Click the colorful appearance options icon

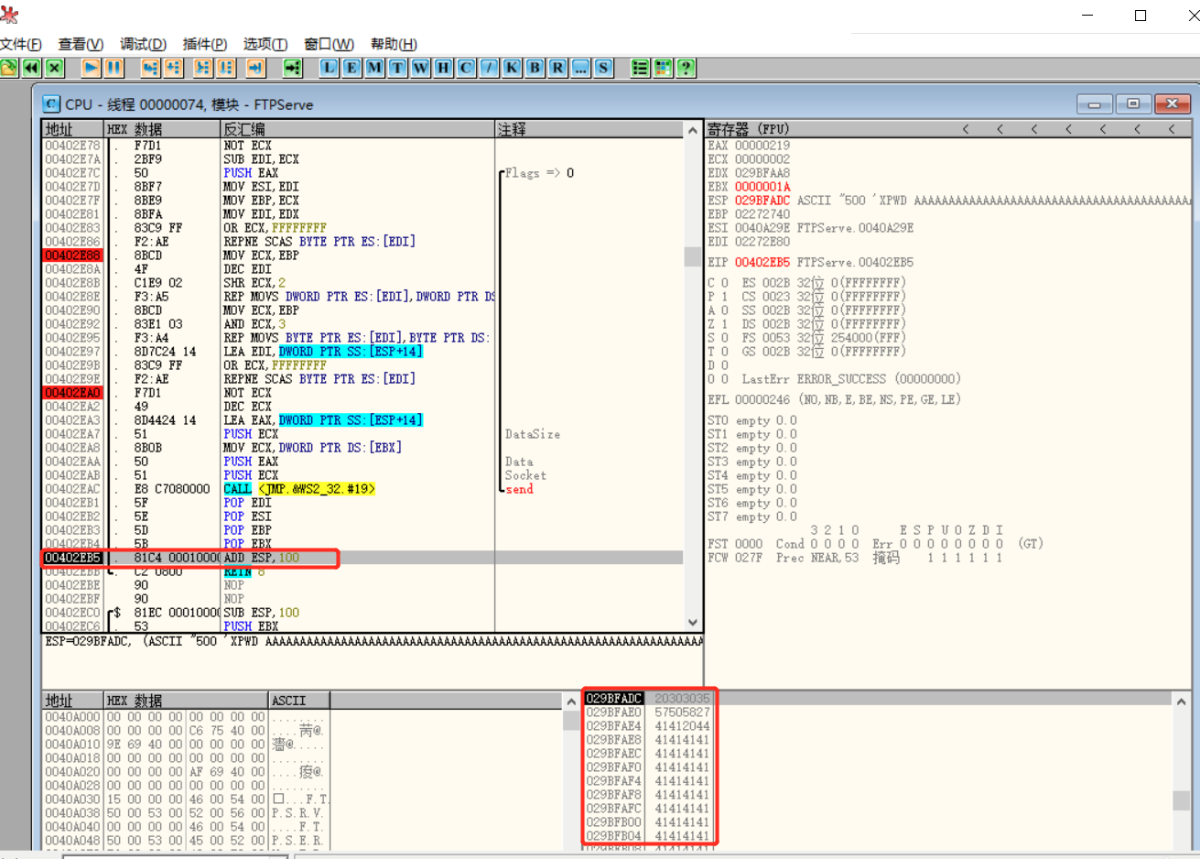click(x=662, y=68)
